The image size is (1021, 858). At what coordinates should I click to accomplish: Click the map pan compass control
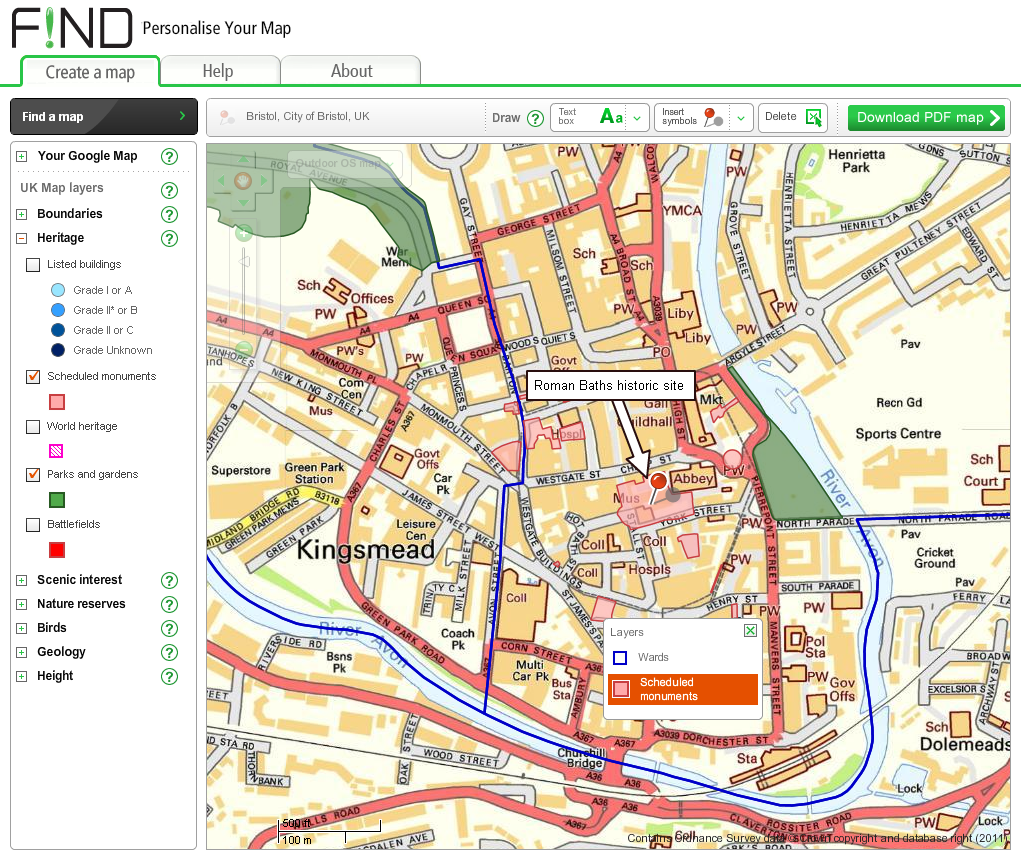242,181
